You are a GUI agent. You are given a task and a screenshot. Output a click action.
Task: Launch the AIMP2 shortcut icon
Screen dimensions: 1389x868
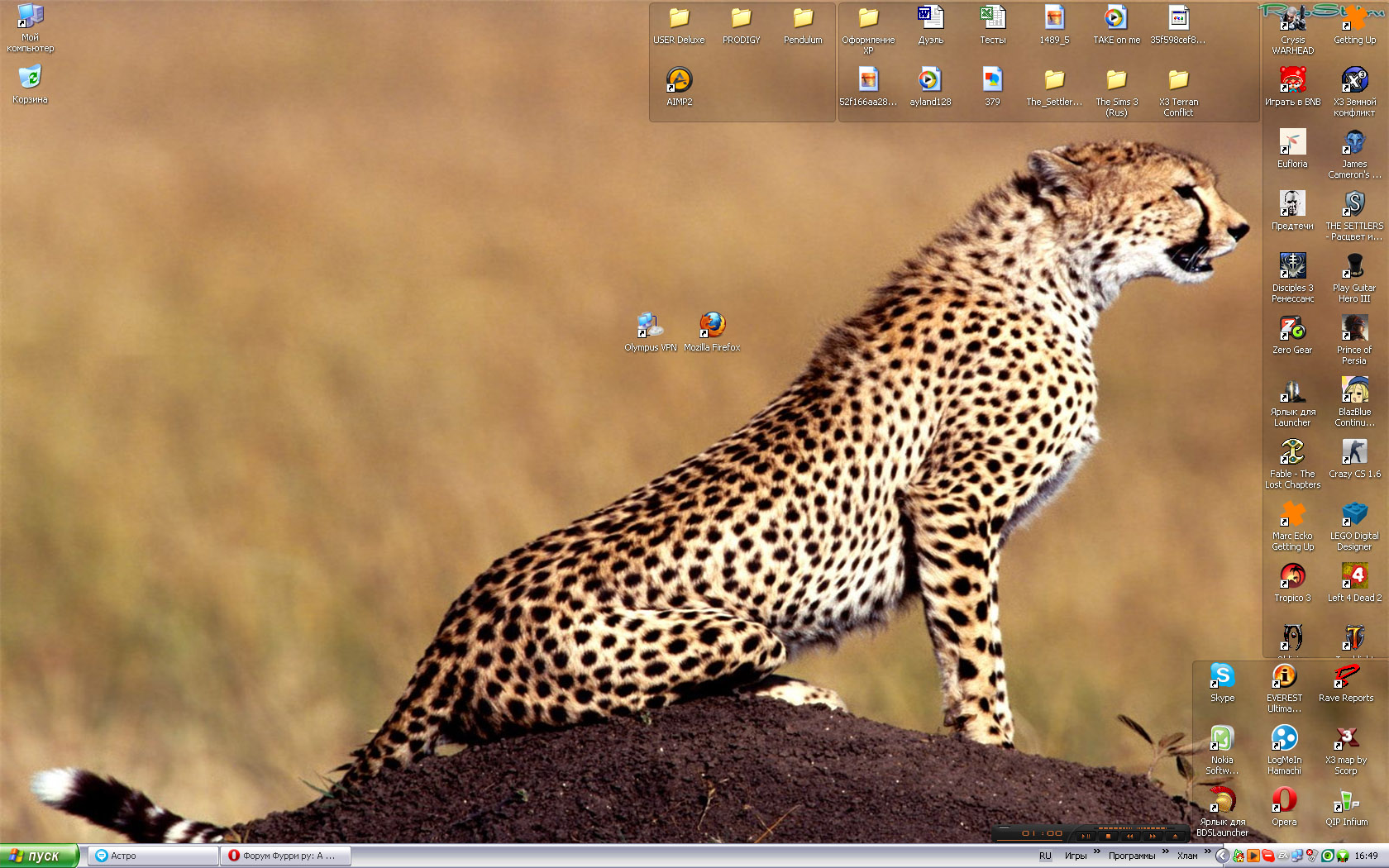[679, 80]
